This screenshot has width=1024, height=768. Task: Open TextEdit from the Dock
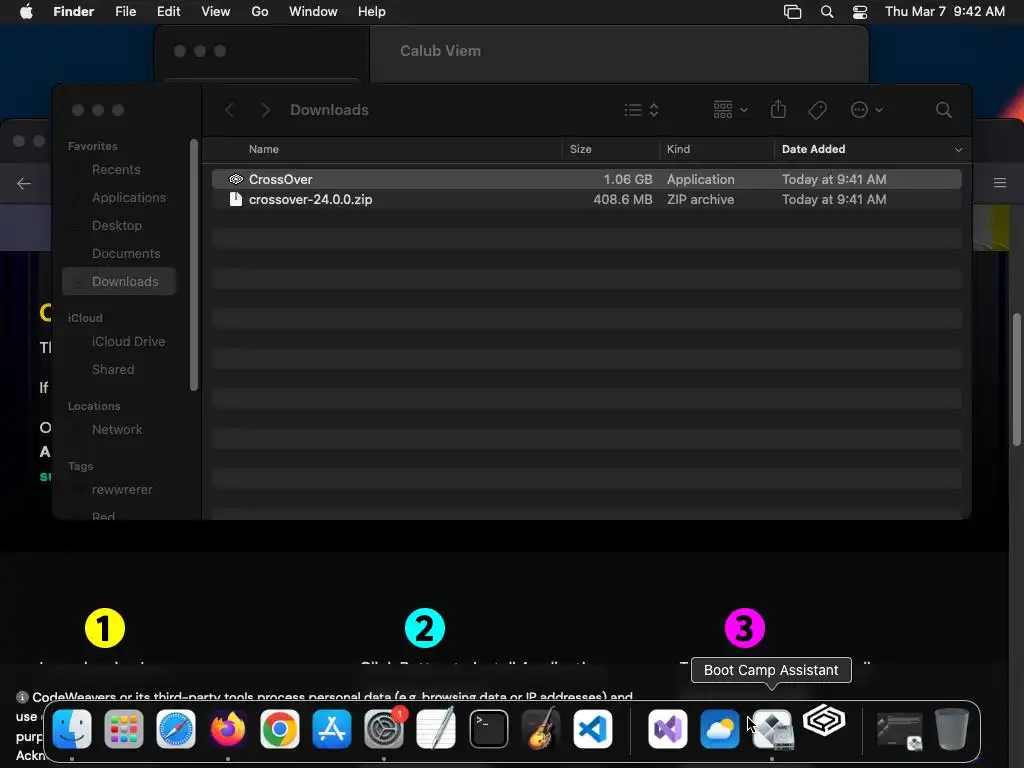(x=436, y=728)
